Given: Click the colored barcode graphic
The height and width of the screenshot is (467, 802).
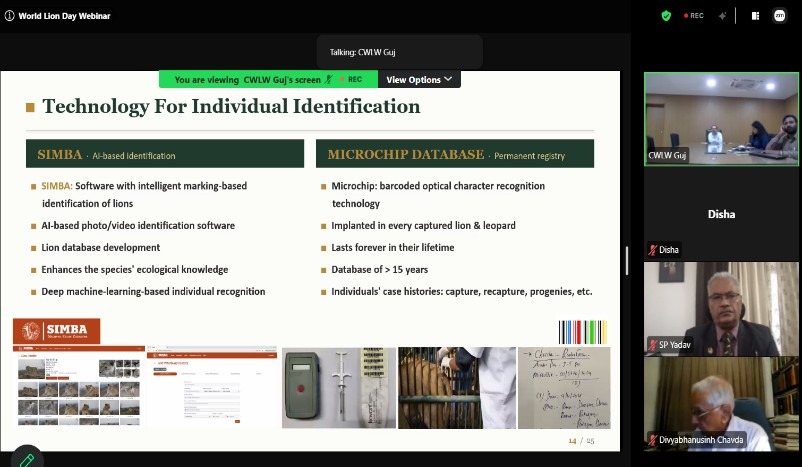Looking at the screenshot, I should tap(583, 332).
